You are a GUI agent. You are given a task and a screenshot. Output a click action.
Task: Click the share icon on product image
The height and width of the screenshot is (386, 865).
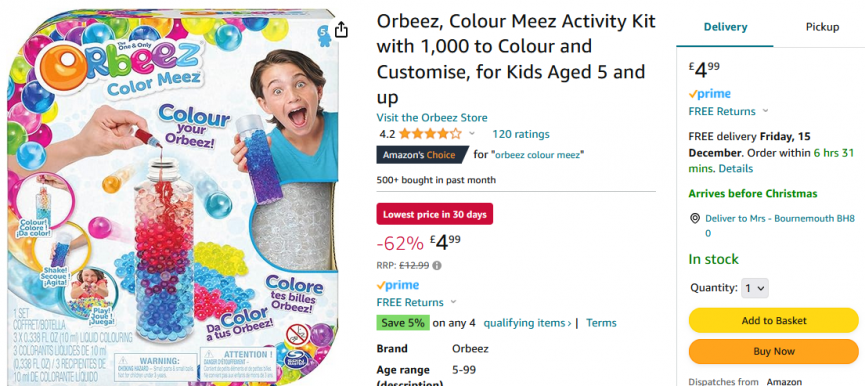pos(341,29)
